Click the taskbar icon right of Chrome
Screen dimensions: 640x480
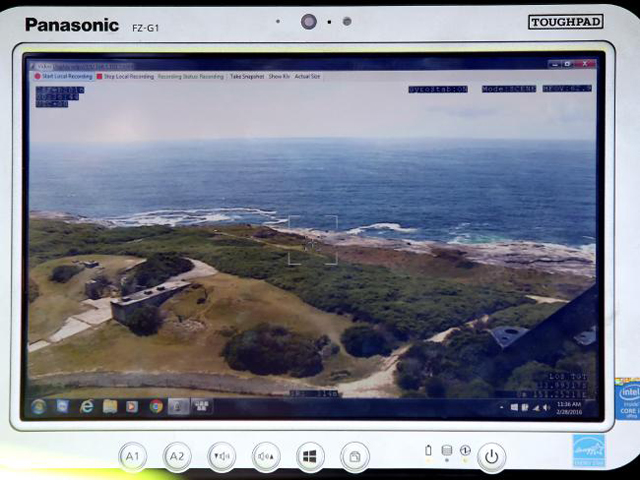click(179, 407)
